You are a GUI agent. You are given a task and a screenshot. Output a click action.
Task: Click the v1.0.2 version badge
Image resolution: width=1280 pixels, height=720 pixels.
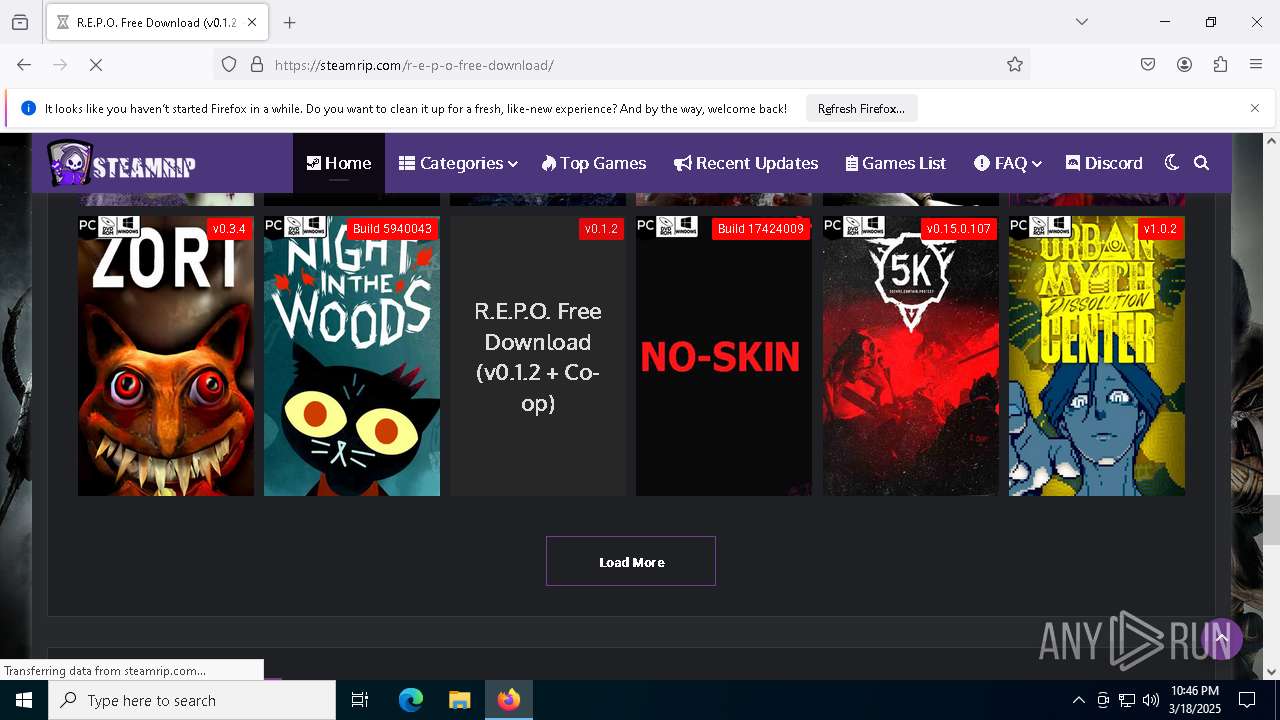1160,229
